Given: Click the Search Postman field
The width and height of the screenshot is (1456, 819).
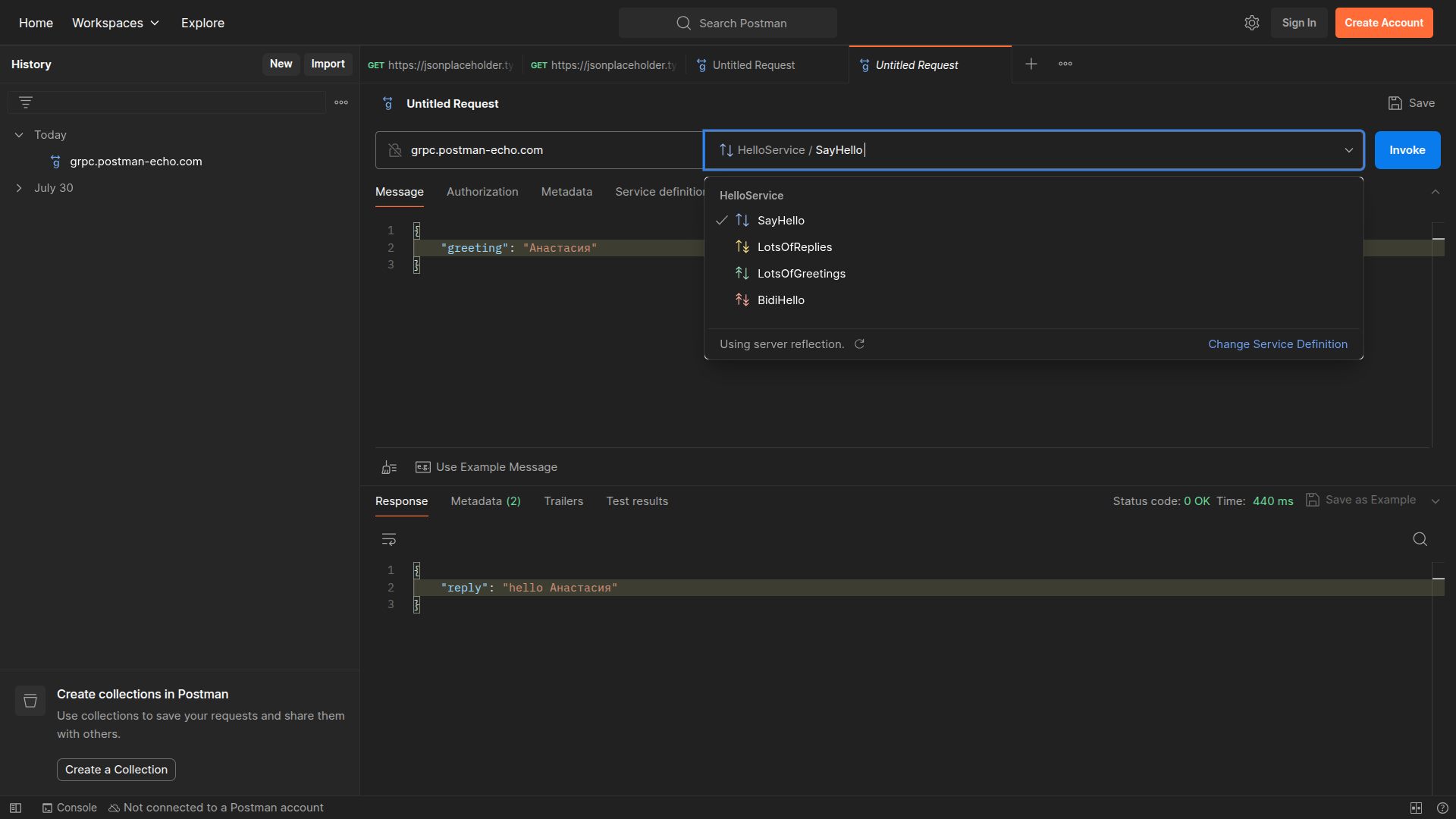Looking at the screenshot, I should (728, 23).
